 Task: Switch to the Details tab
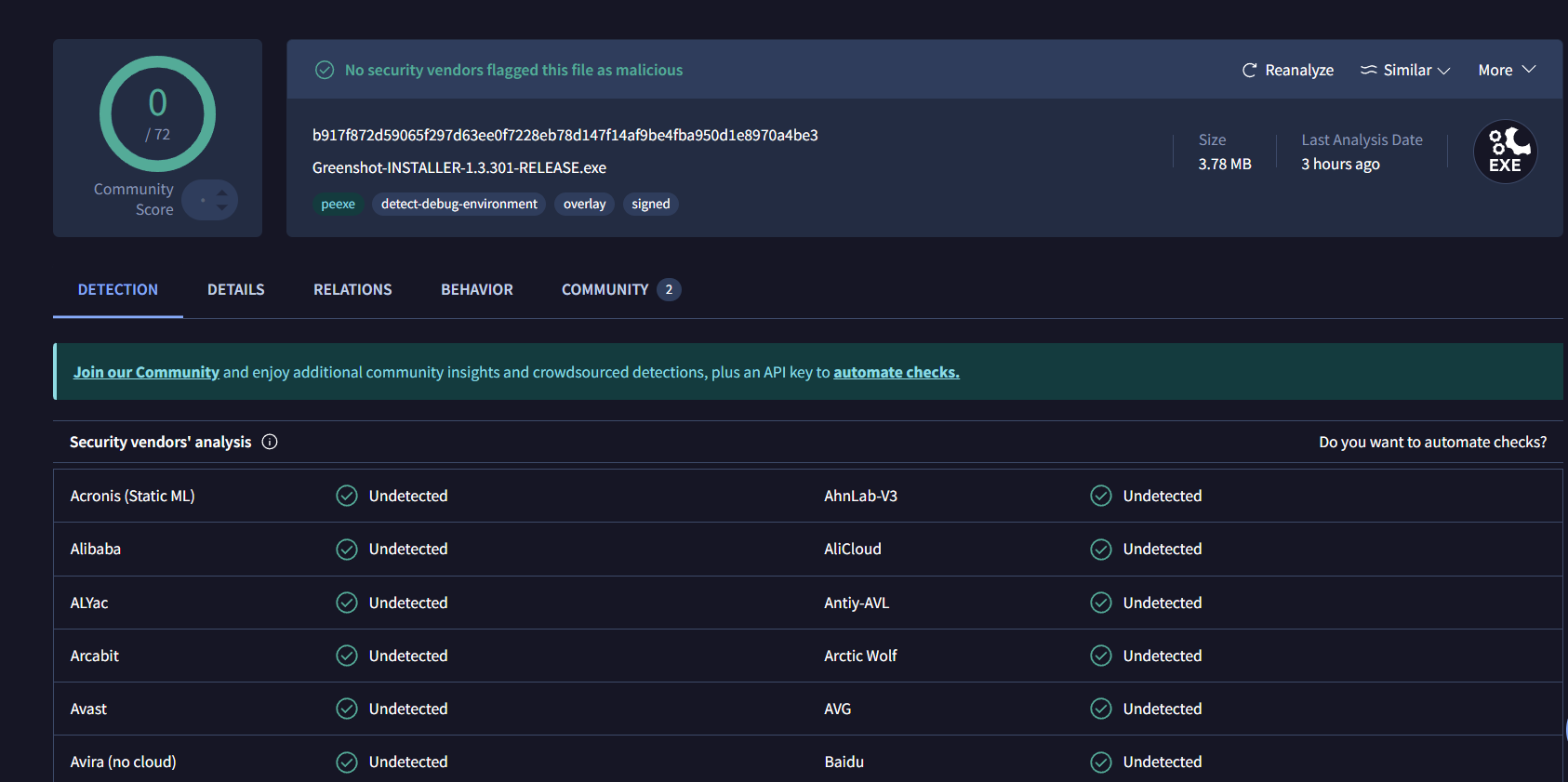point(235,289)
